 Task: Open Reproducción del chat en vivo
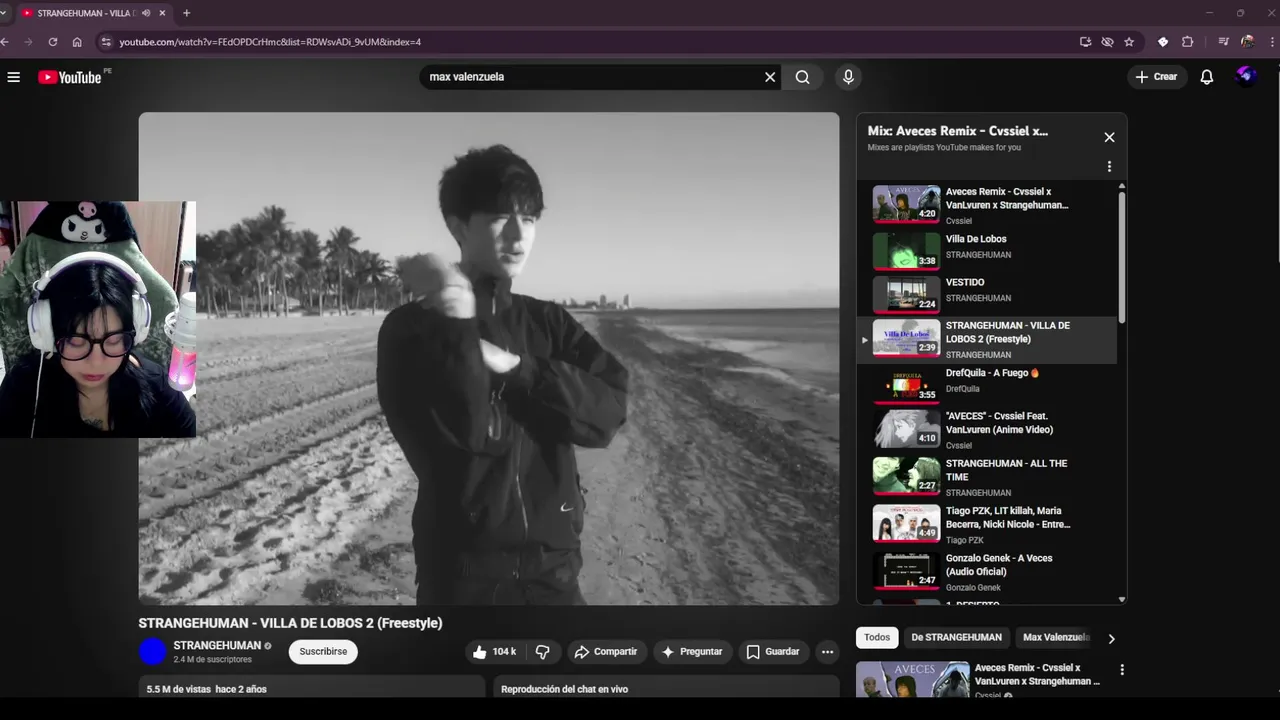click(564, 689)
